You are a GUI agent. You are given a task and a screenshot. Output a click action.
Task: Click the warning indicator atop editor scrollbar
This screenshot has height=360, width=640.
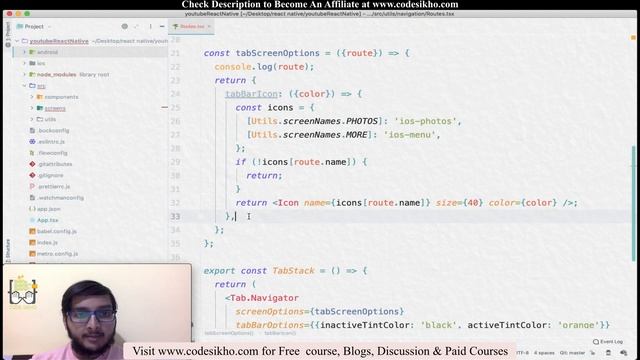[x=633, y=38]
